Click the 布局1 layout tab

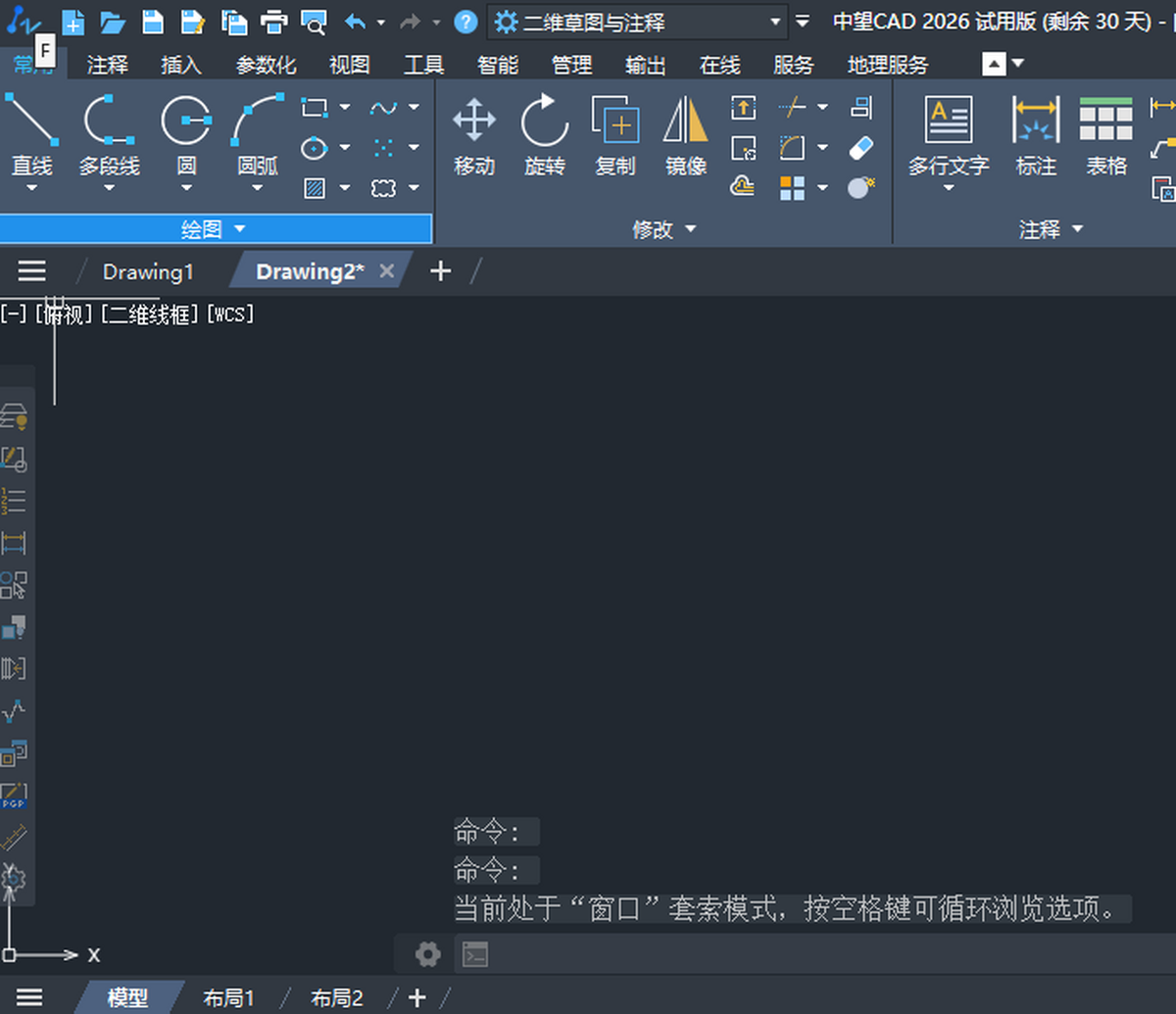(x=228, y=997)
